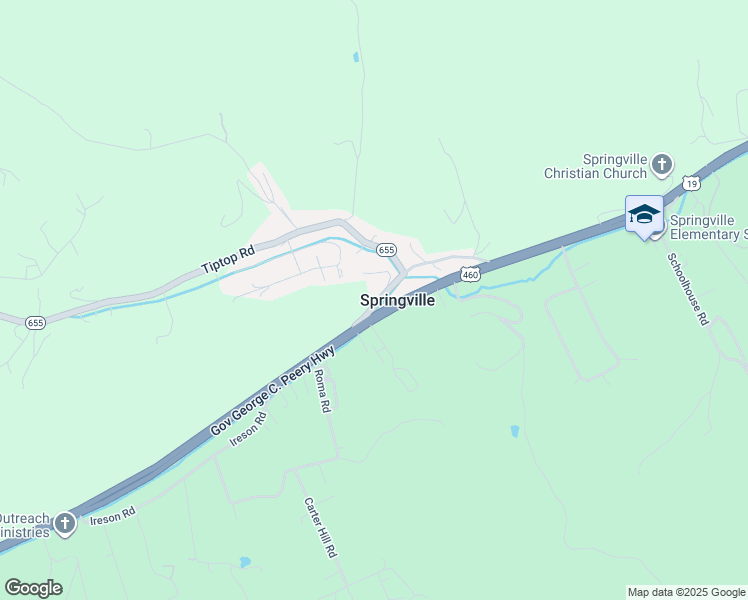
Task: Open Springville Elementary School text label
Action: [709, 228]
